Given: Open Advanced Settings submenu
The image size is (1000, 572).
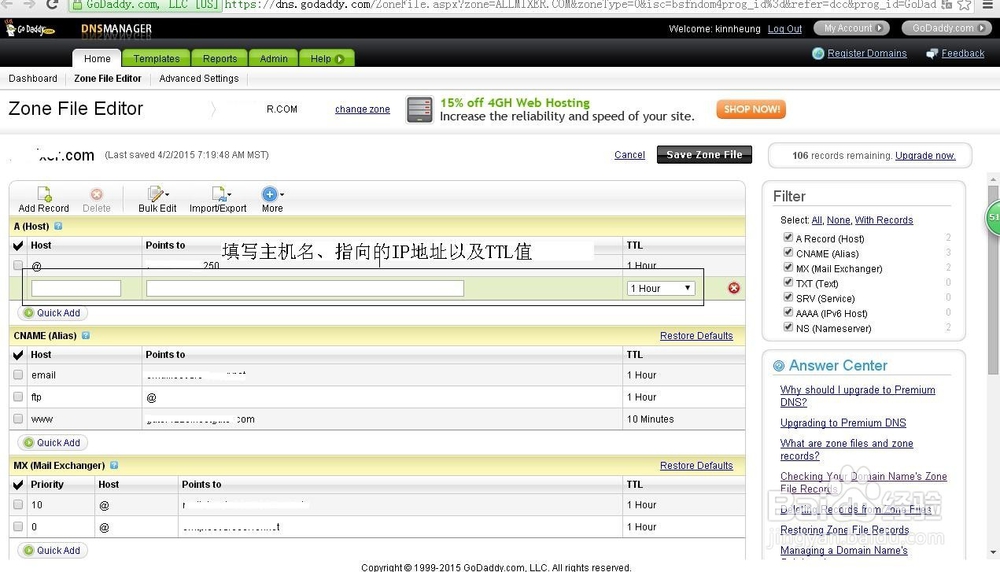Looking at the screenshot, I should [199, 78].
